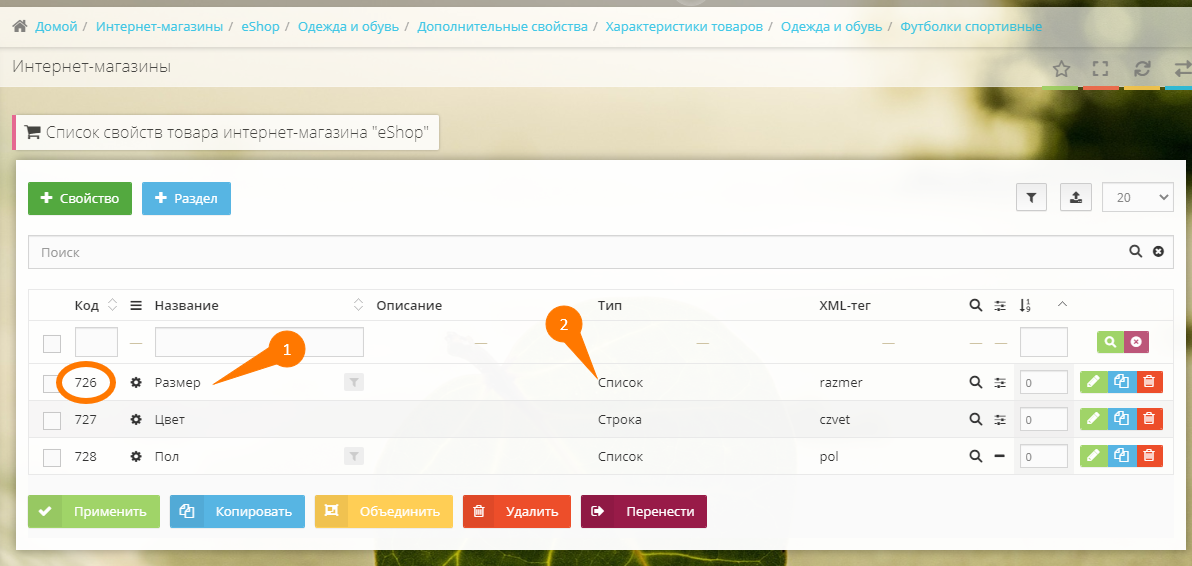
Task: Click the filter funnel icon in toolbar
Action: click(x=1031, y=198)
